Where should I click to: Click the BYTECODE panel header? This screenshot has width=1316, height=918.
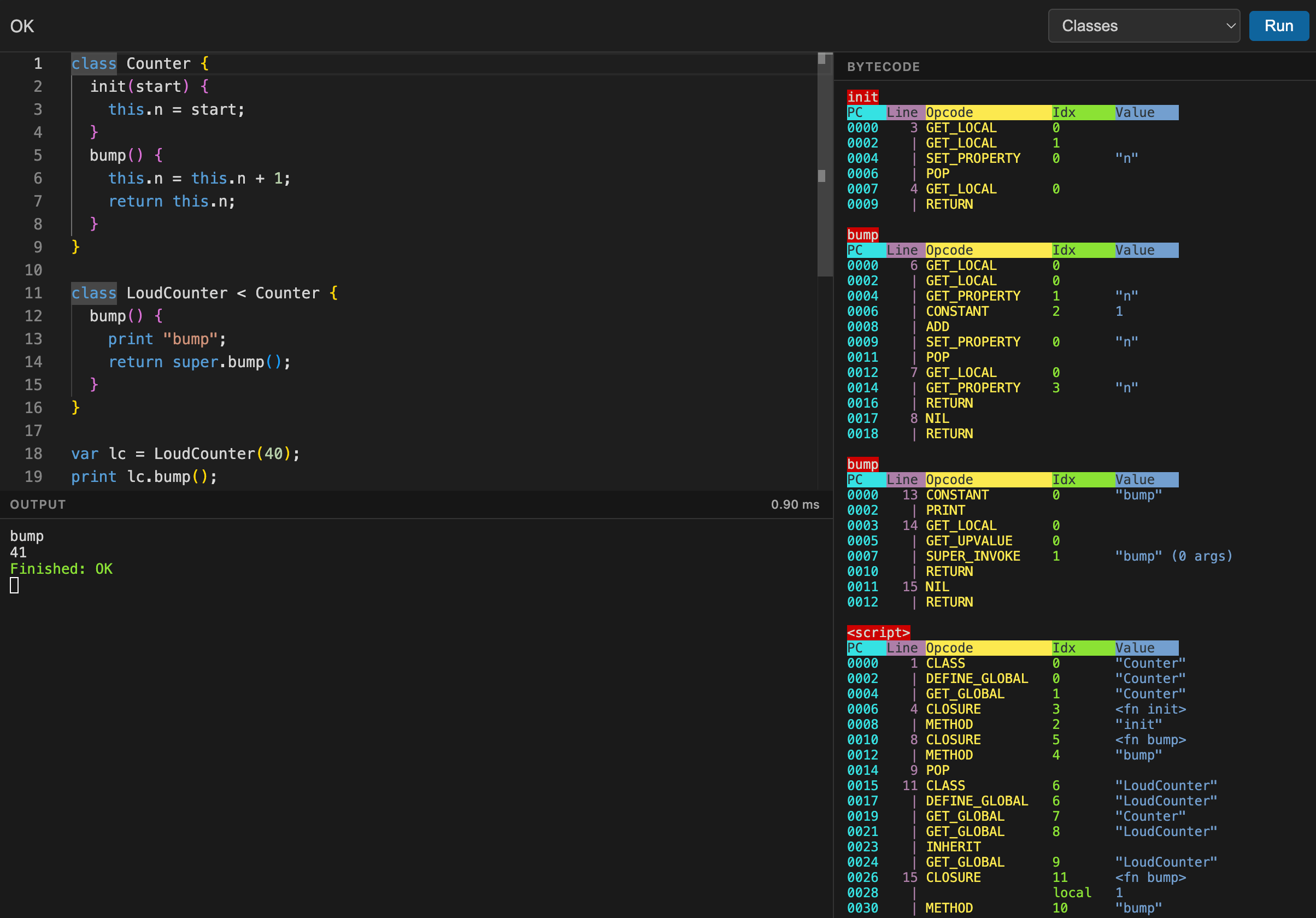[883, 67]
